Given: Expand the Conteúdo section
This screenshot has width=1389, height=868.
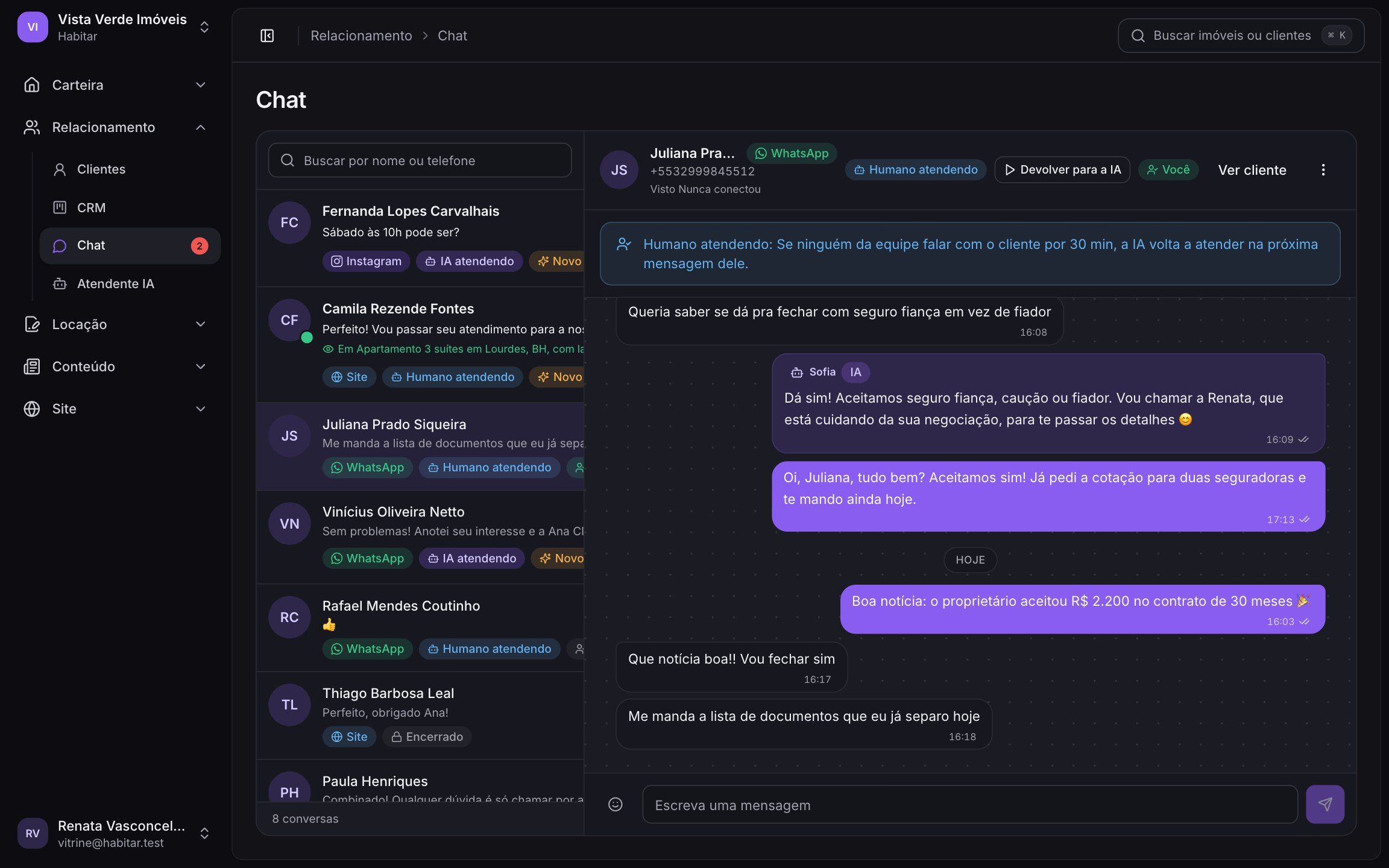Looking at the screenshot, I should [116, 366].
